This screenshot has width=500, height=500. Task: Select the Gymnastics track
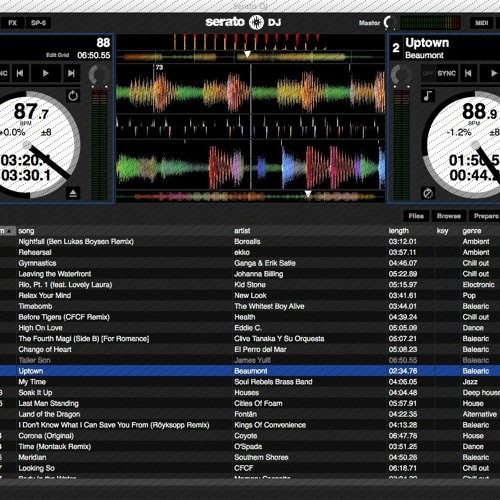point(250,263)
